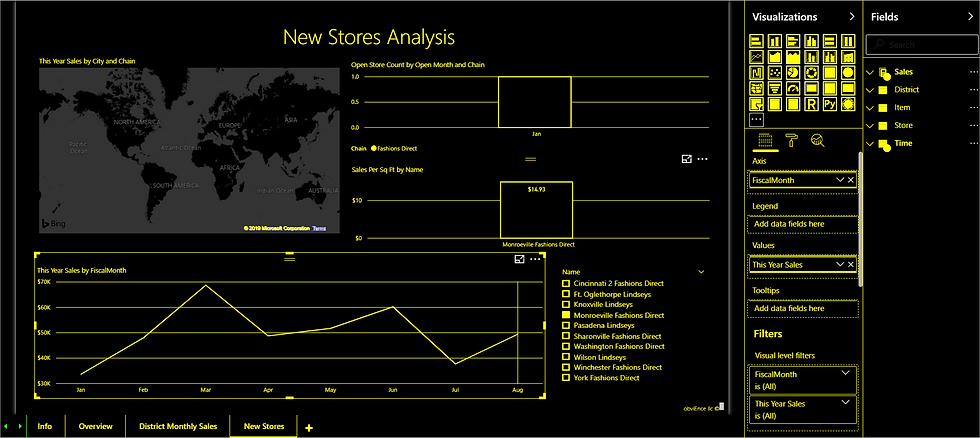980x438 pixels.
Task: Open the Analytics magnifier pane
Action: 817,140
